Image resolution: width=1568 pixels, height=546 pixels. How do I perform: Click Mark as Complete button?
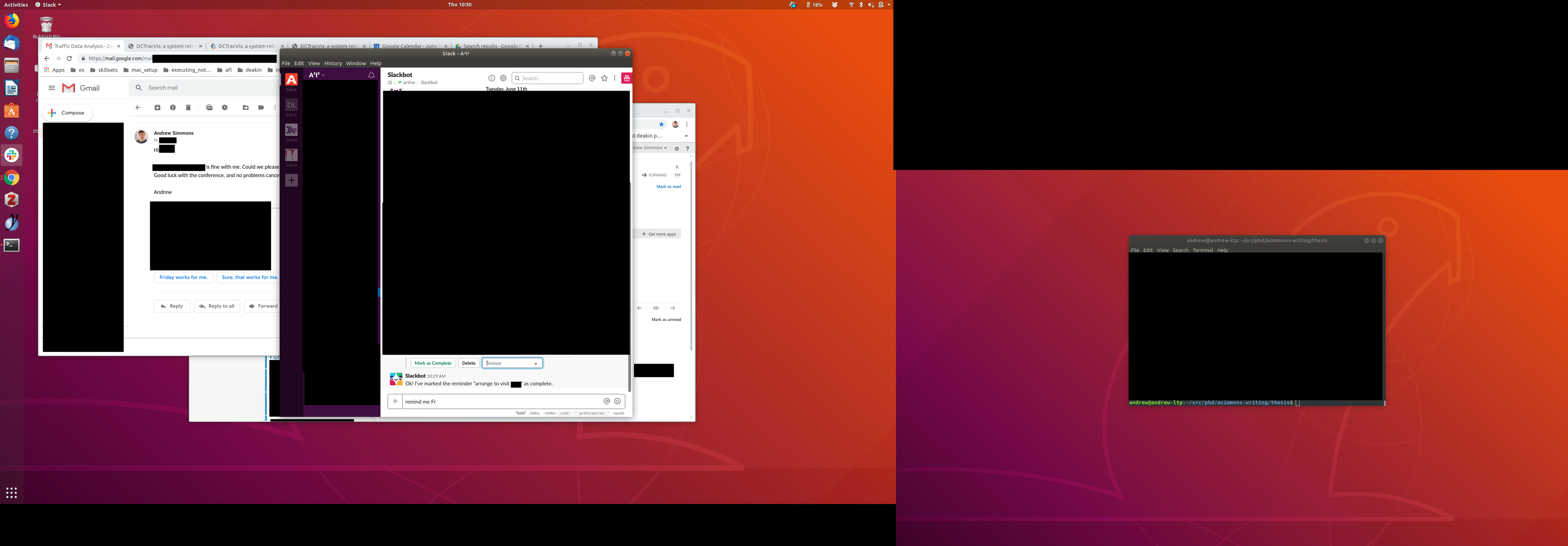[x=433, y=363]
